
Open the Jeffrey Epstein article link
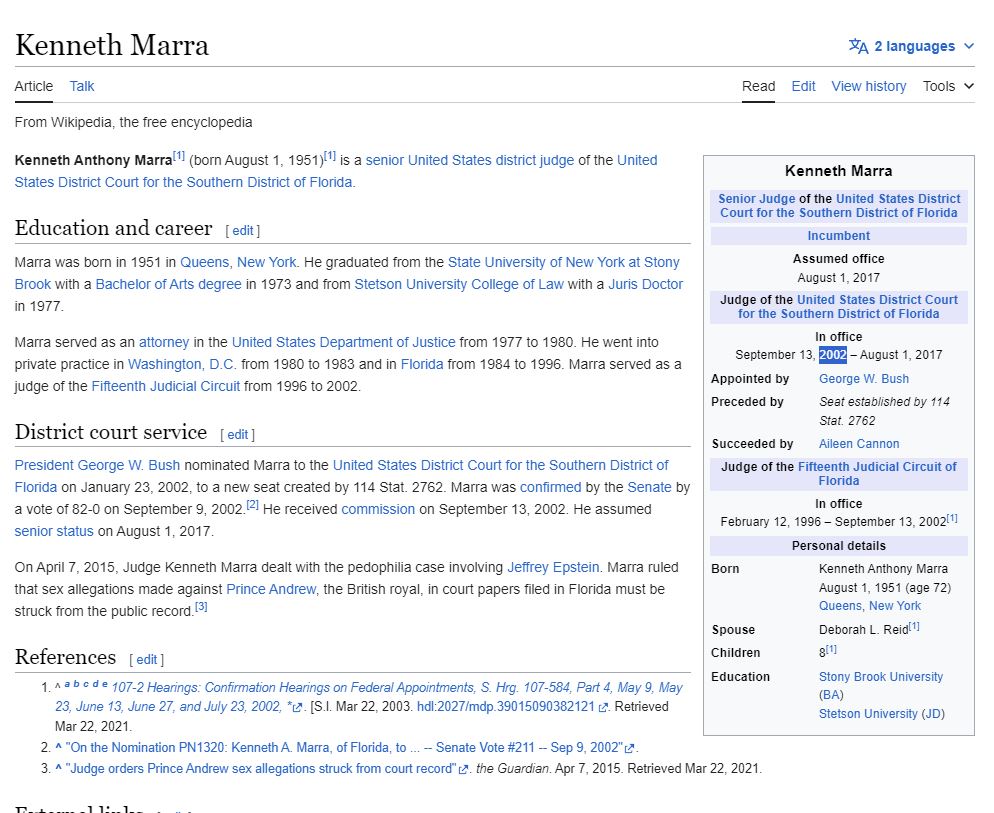pyautogui.click(x=555, y=567)
